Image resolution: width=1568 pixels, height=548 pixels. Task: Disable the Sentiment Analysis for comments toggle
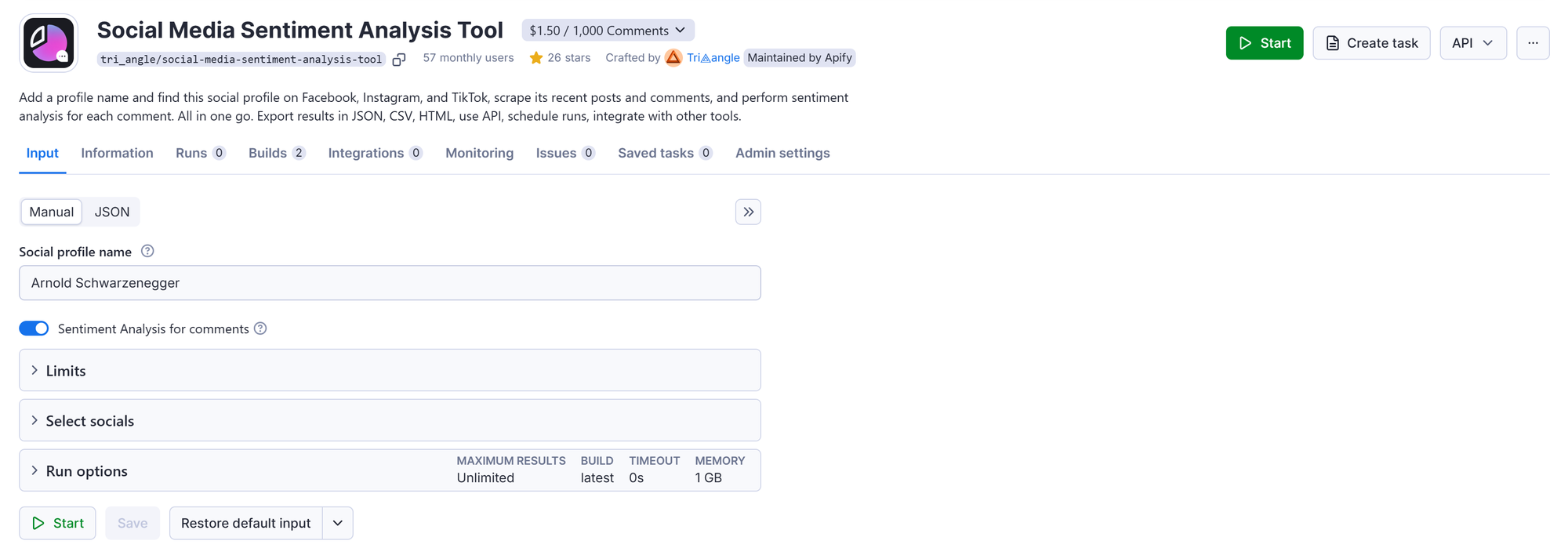click(x=34, y=328)
